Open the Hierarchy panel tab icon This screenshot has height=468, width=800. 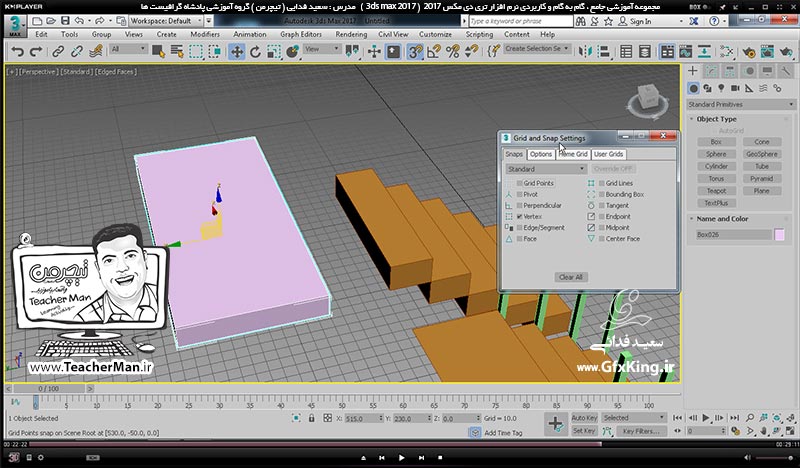[x=730, y=71]
